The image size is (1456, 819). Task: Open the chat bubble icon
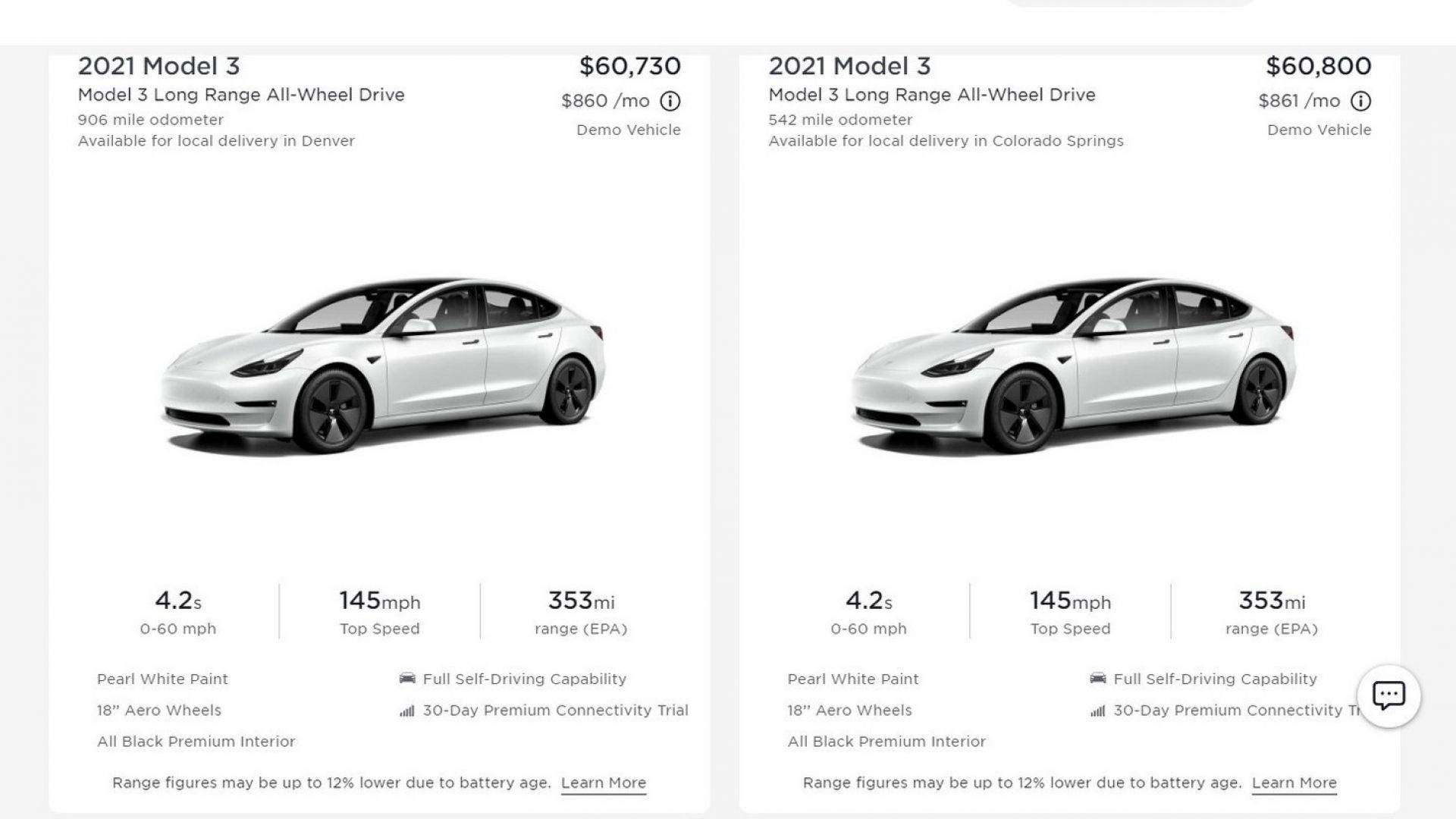tap(1389, 696)
